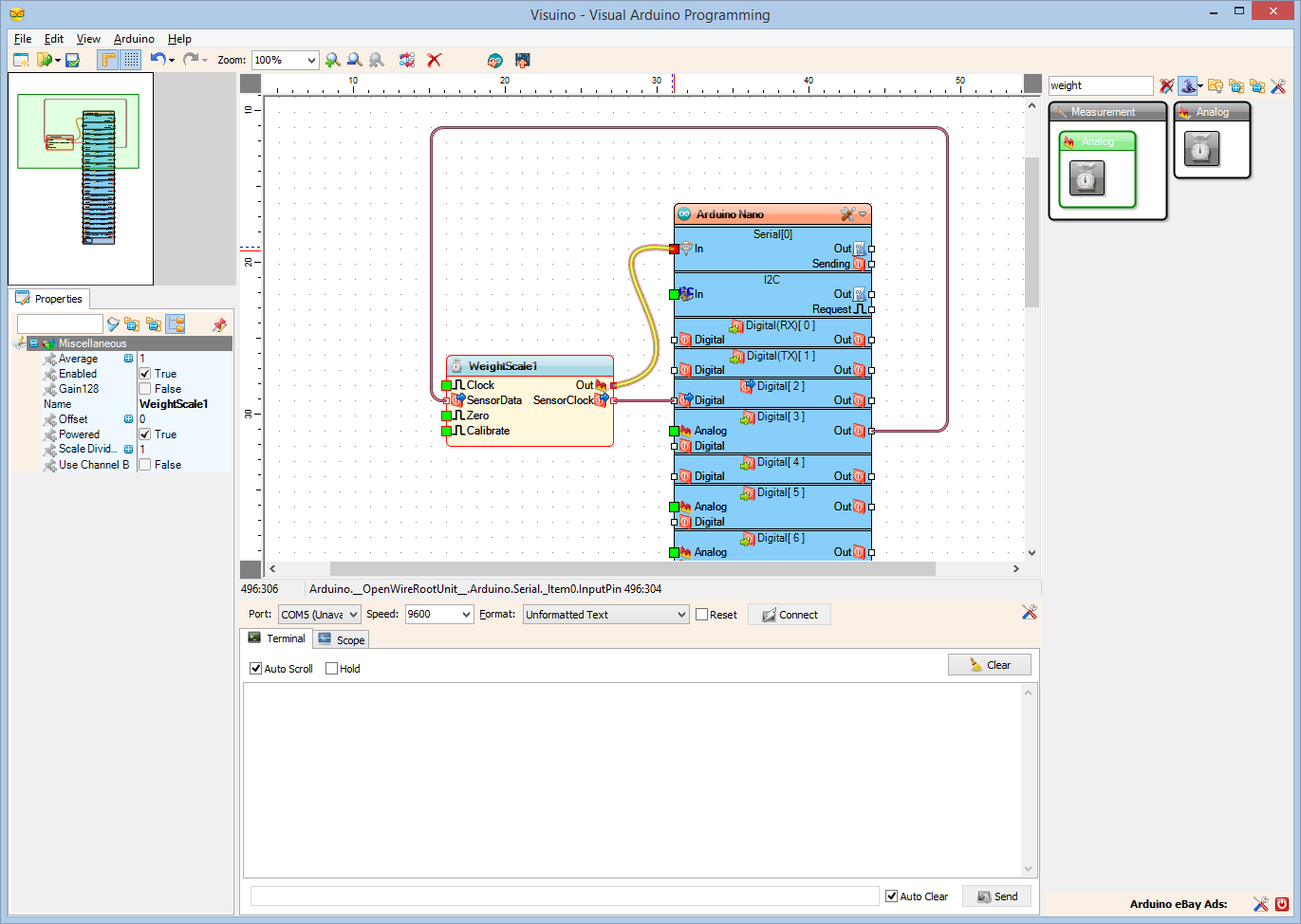
Task: Expand the Average property
Action: click(x=128, y=359)
